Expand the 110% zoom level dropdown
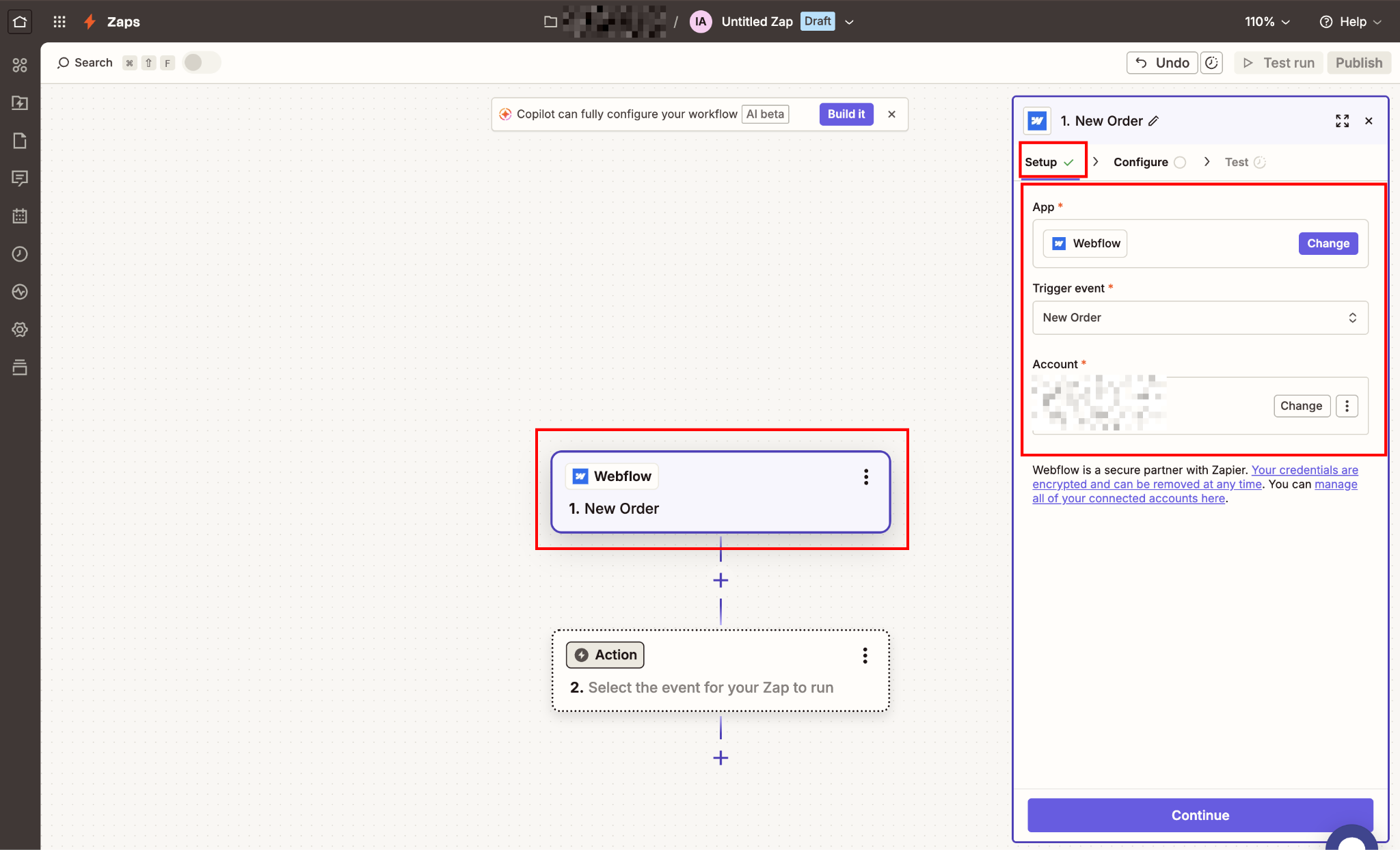This screenshot has width=1400, height=850. pos(1267,22)
